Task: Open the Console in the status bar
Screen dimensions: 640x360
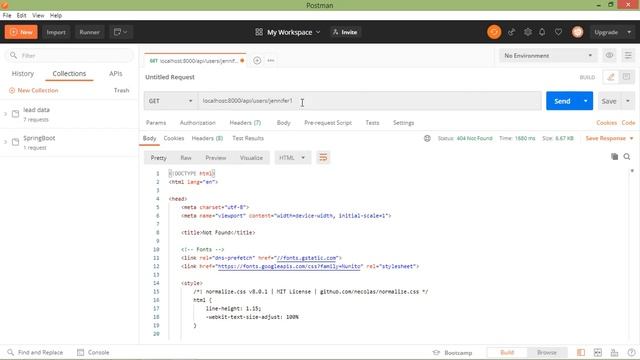Action: 93,352
